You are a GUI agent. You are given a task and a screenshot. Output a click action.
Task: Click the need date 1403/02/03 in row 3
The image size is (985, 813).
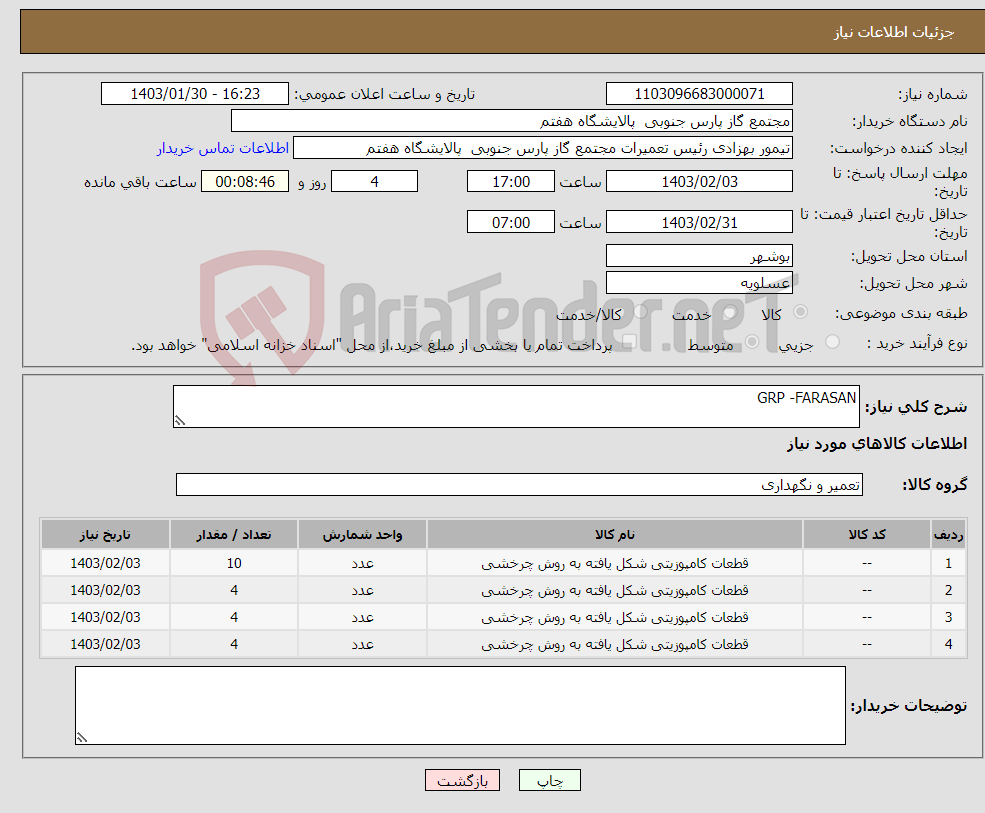(106, 618)
